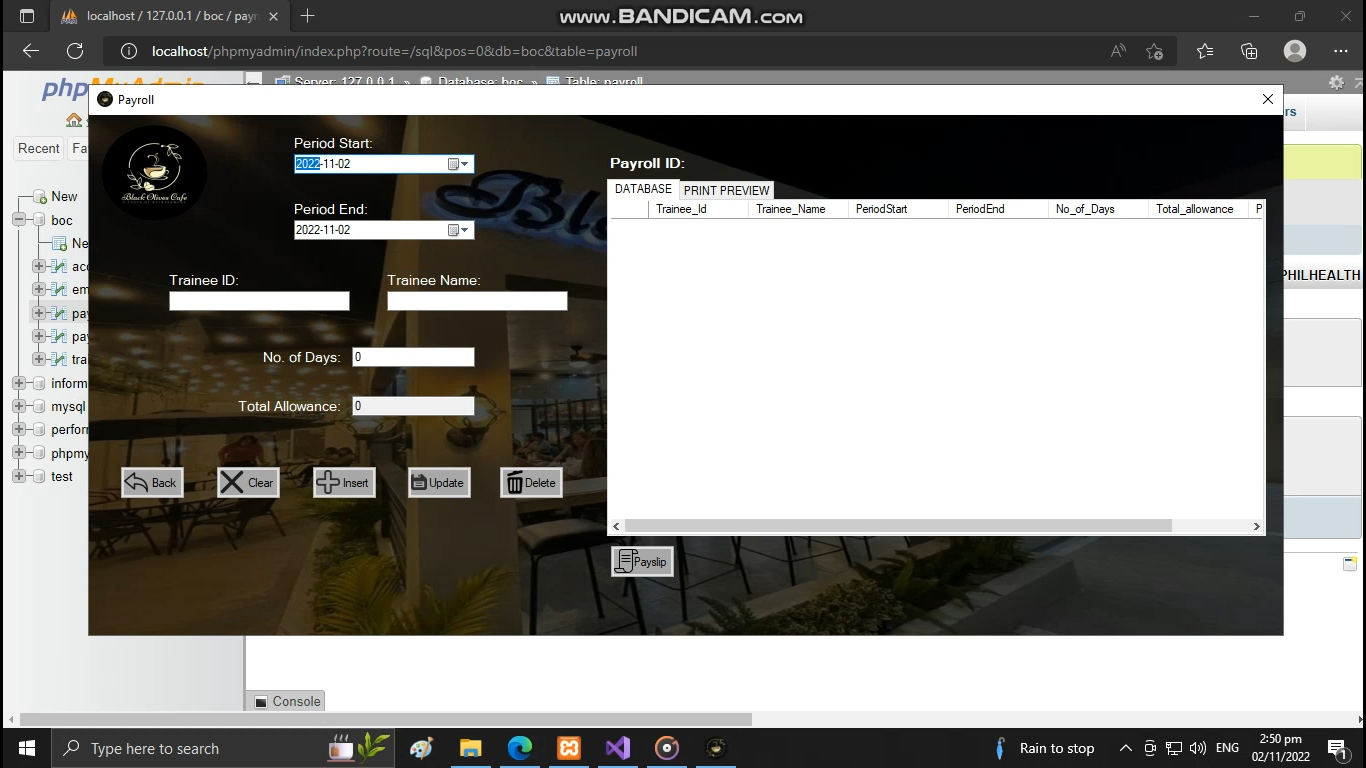Open the Period Start calendar dropdown
Screen dimensions: 1366x768
tap(458, 164)
